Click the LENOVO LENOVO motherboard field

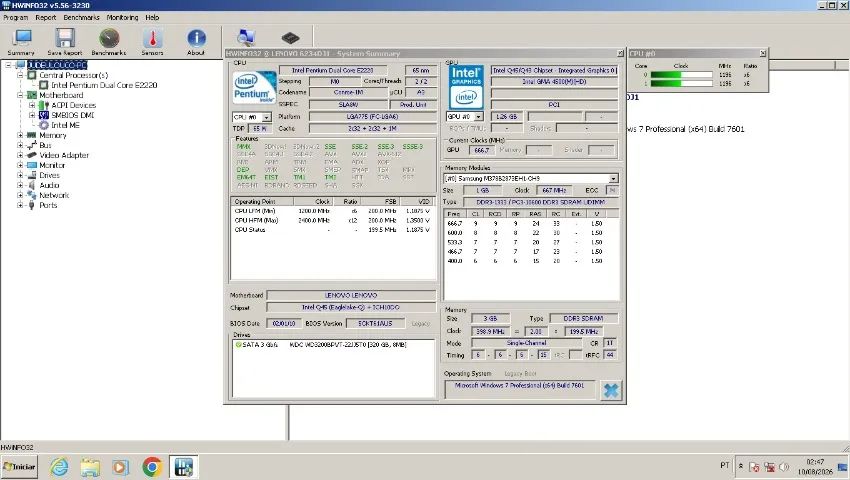click(x=351, y=296)
